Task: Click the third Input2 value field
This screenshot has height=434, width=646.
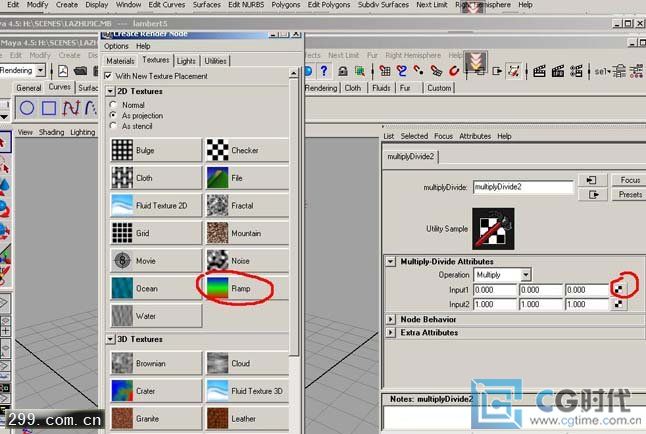Action: 587,304
